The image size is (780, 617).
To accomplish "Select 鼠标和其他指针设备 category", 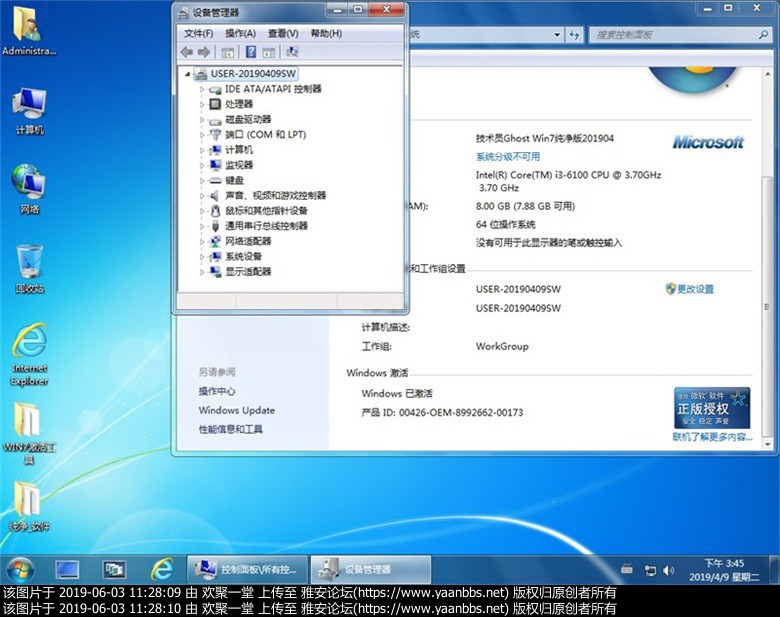I will 266,210.
